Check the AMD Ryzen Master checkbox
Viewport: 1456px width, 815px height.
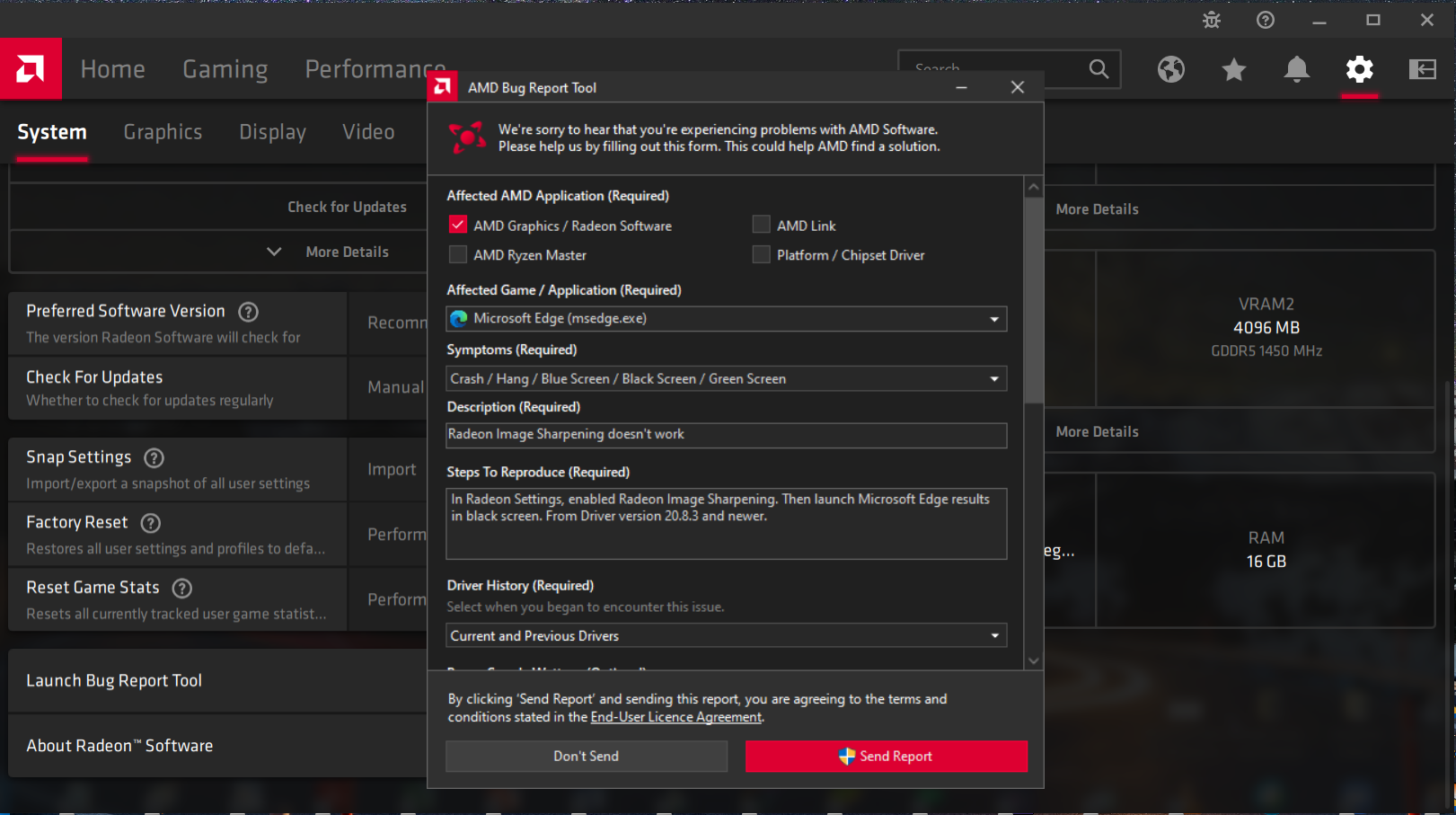[x=458, y=254]
